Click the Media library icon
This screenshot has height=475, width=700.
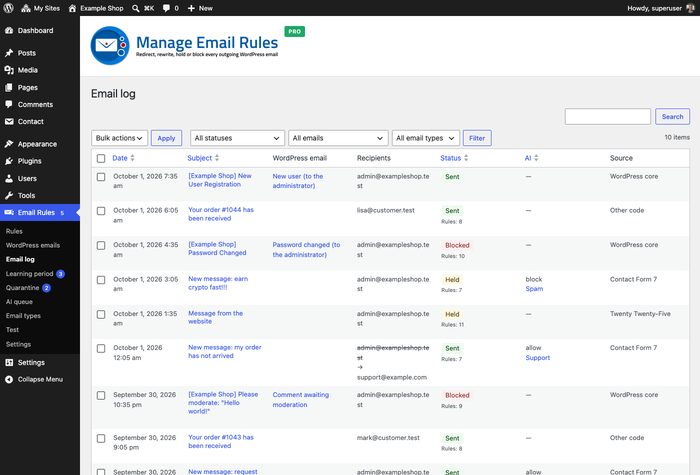point(9,70)
